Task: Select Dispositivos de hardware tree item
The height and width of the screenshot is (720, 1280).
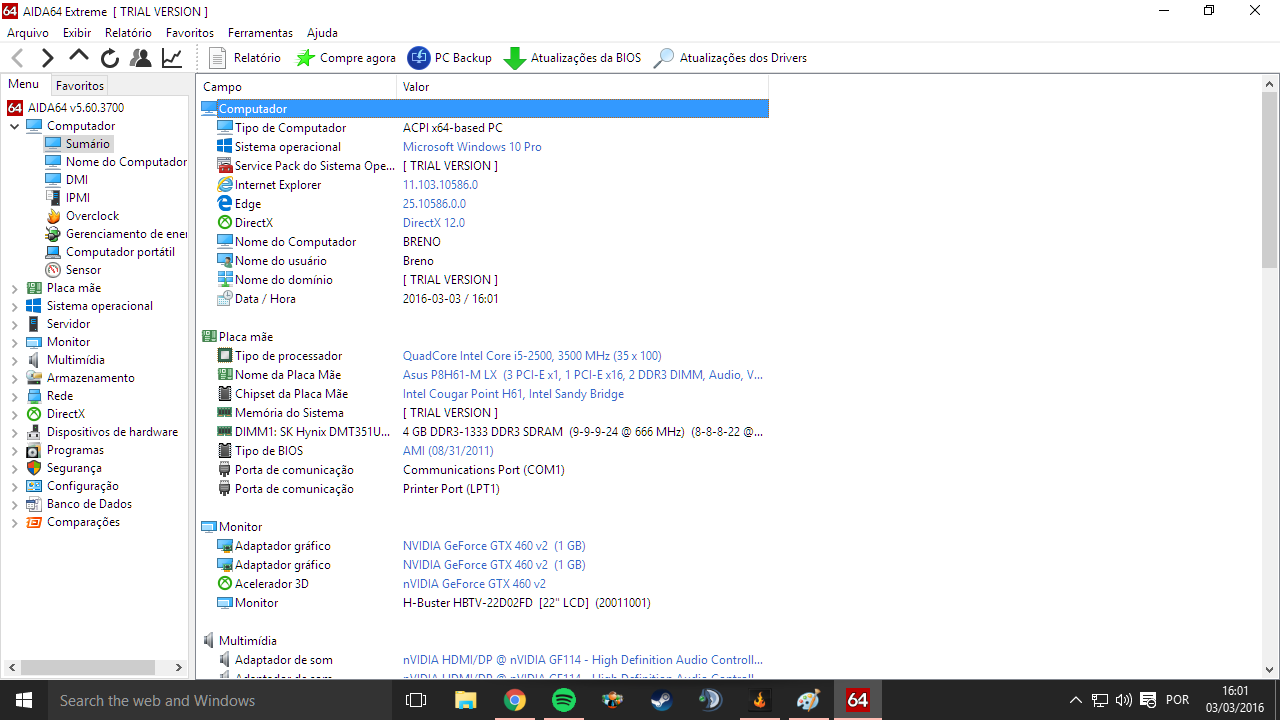Action: (112, 432)
